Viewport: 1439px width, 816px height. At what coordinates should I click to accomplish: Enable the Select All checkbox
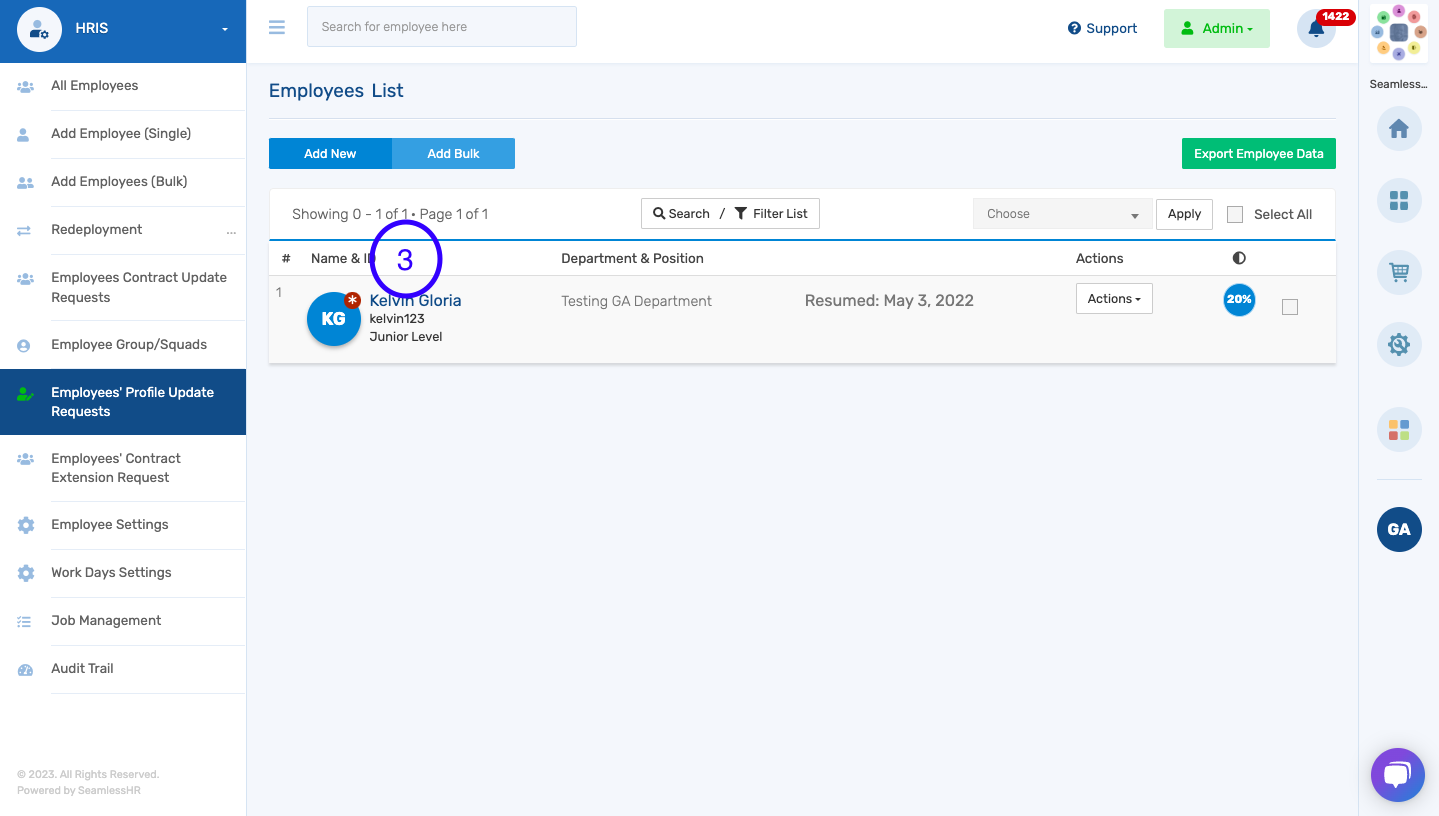[1234, 214]
